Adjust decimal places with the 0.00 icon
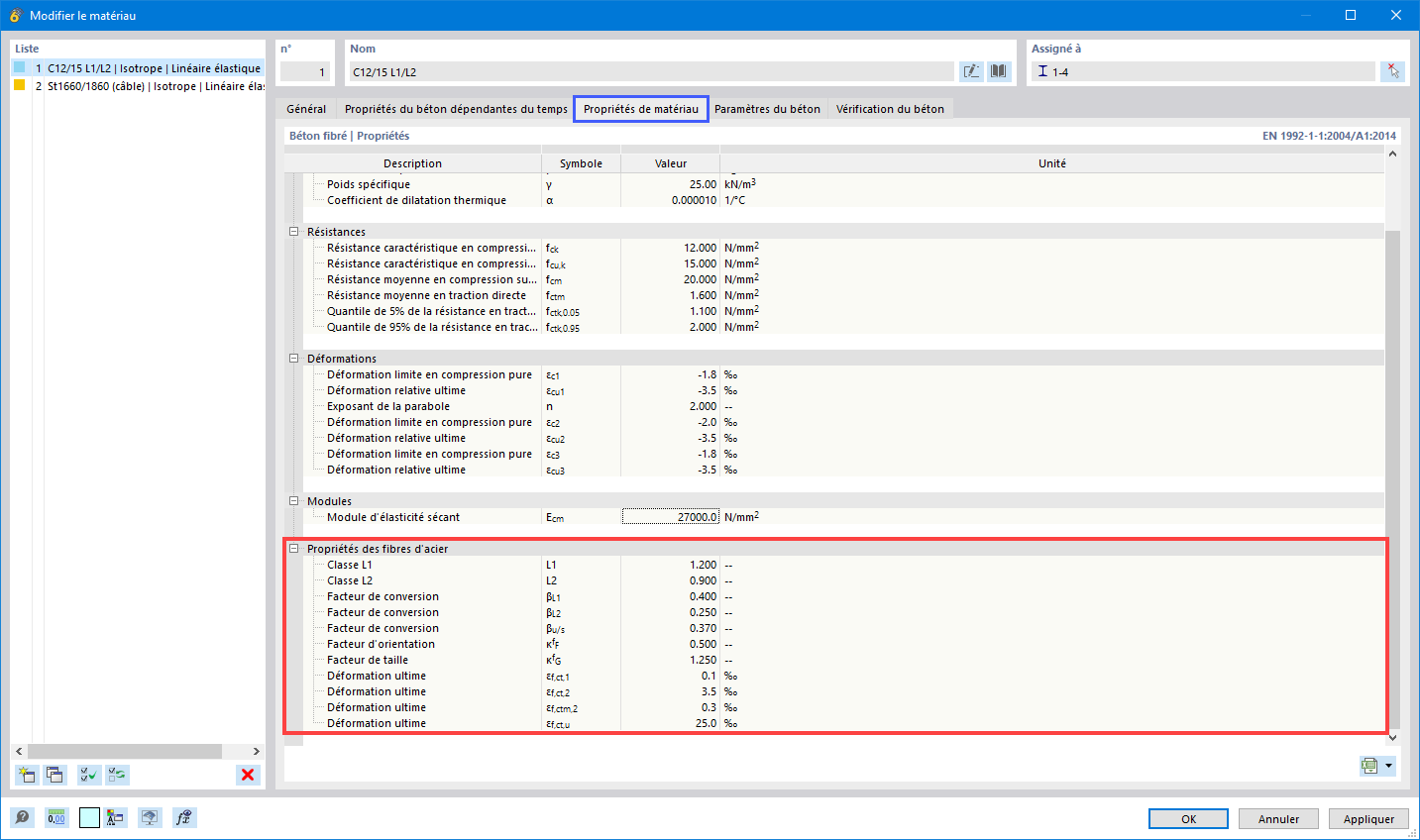 56,817
